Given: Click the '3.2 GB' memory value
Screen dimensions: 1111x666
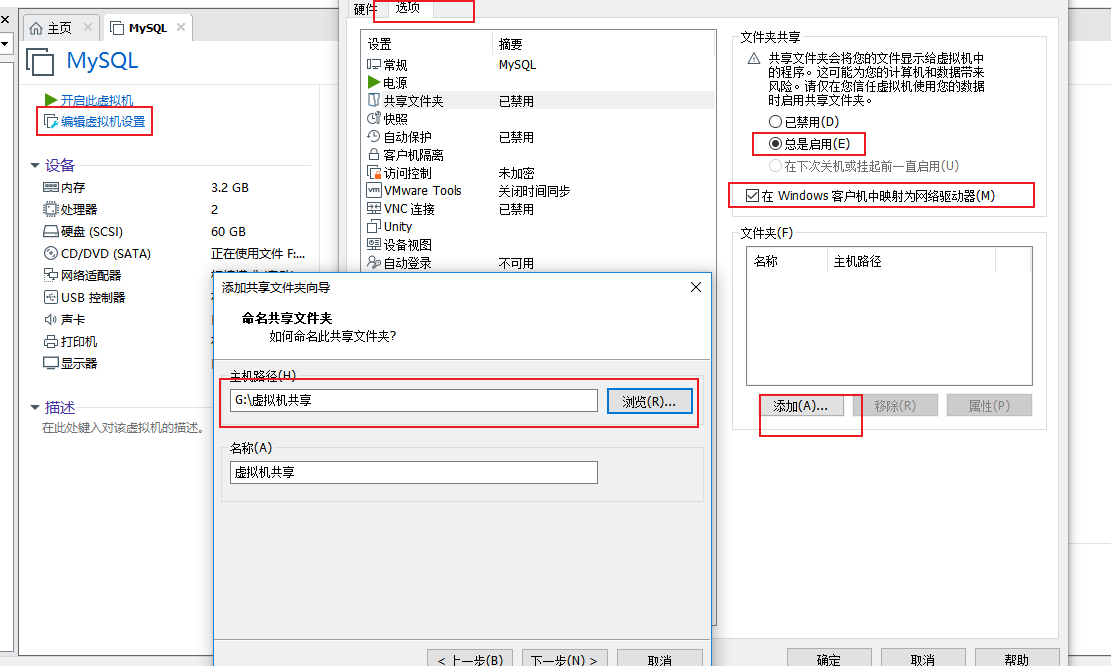Looking at the screenshot, I should click(230, 188).
